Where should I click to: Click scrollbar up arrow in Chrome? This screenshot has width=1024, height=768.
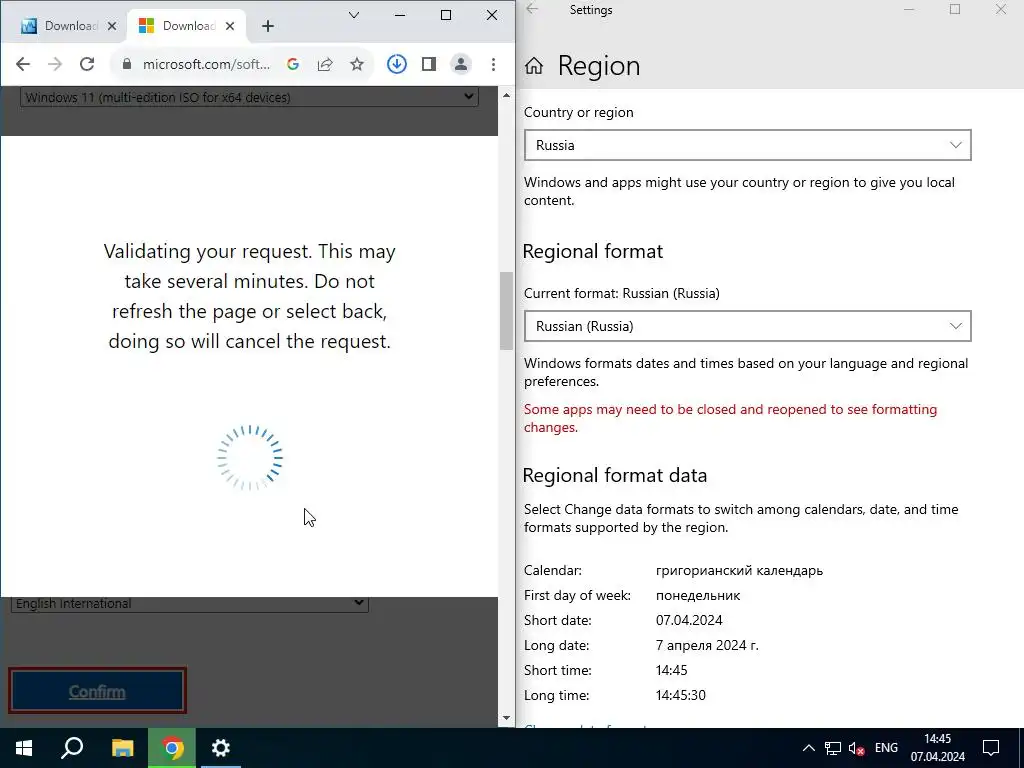pos(506,95)
